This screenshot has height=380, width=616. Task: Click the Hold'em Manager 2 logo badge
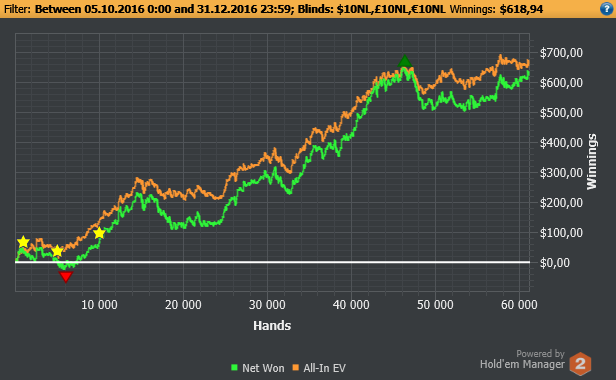pos(580,364)
